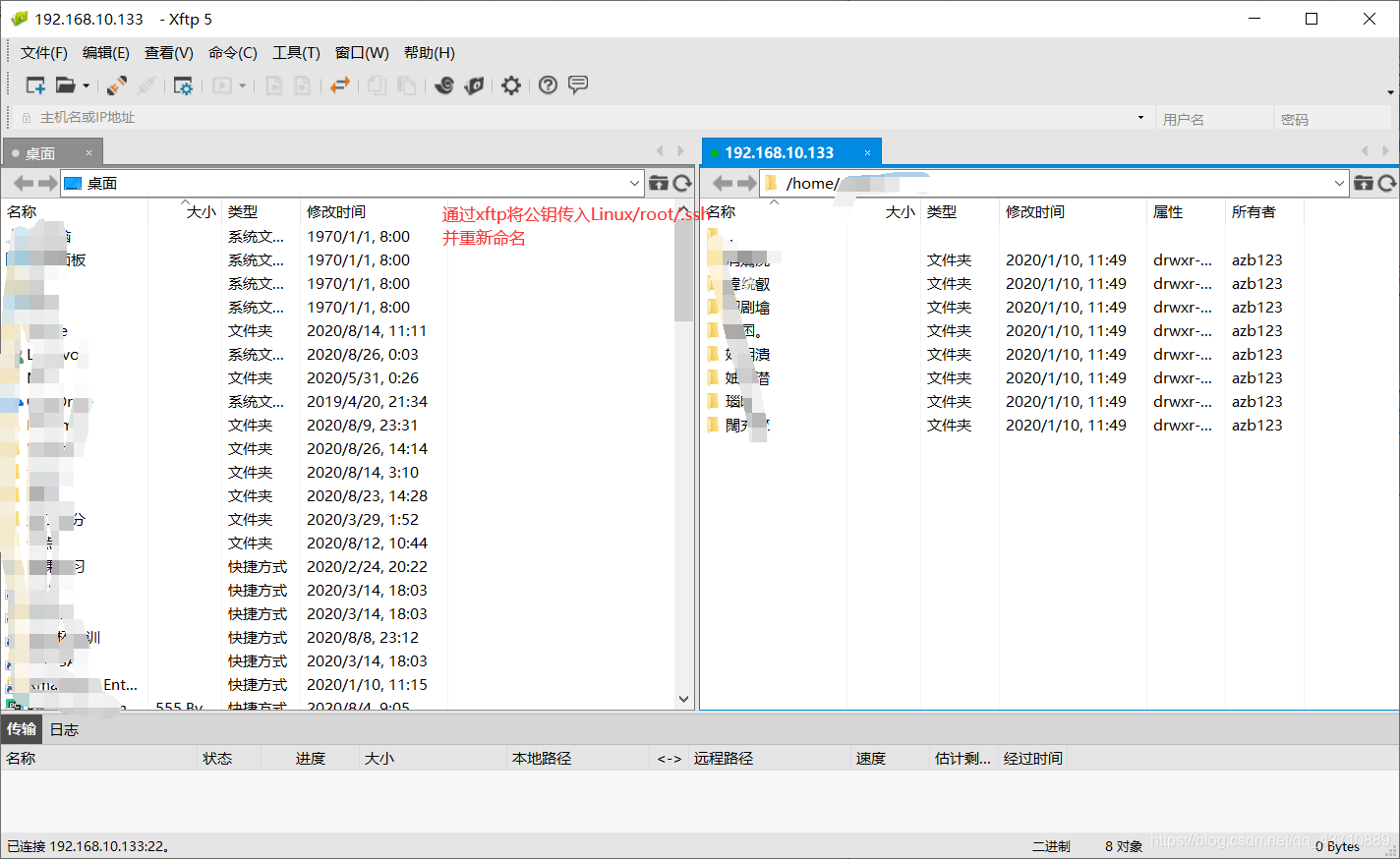Click the 密码 input field
Viewport: 1400px width, 859px height.
point(1334,119)
